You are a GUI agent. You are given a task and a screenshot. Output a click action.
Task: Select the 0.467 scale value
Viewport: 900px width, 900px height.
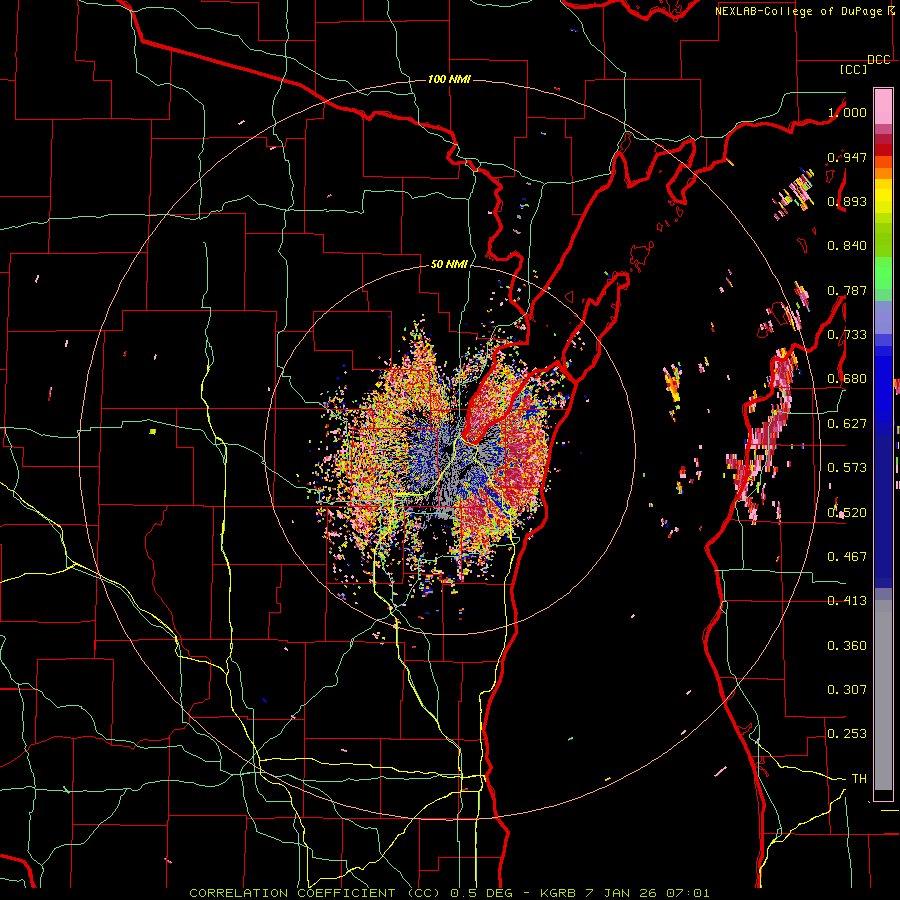pos(847,556)
